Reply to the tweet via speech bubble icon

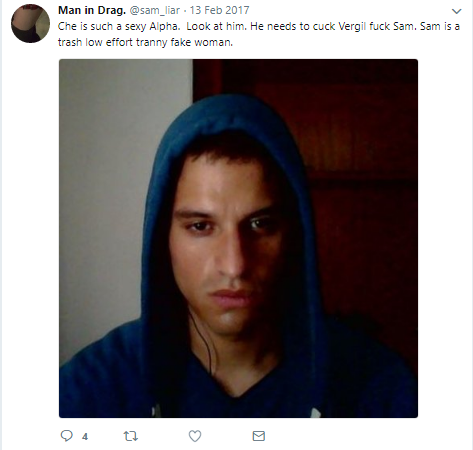[66, 436]
